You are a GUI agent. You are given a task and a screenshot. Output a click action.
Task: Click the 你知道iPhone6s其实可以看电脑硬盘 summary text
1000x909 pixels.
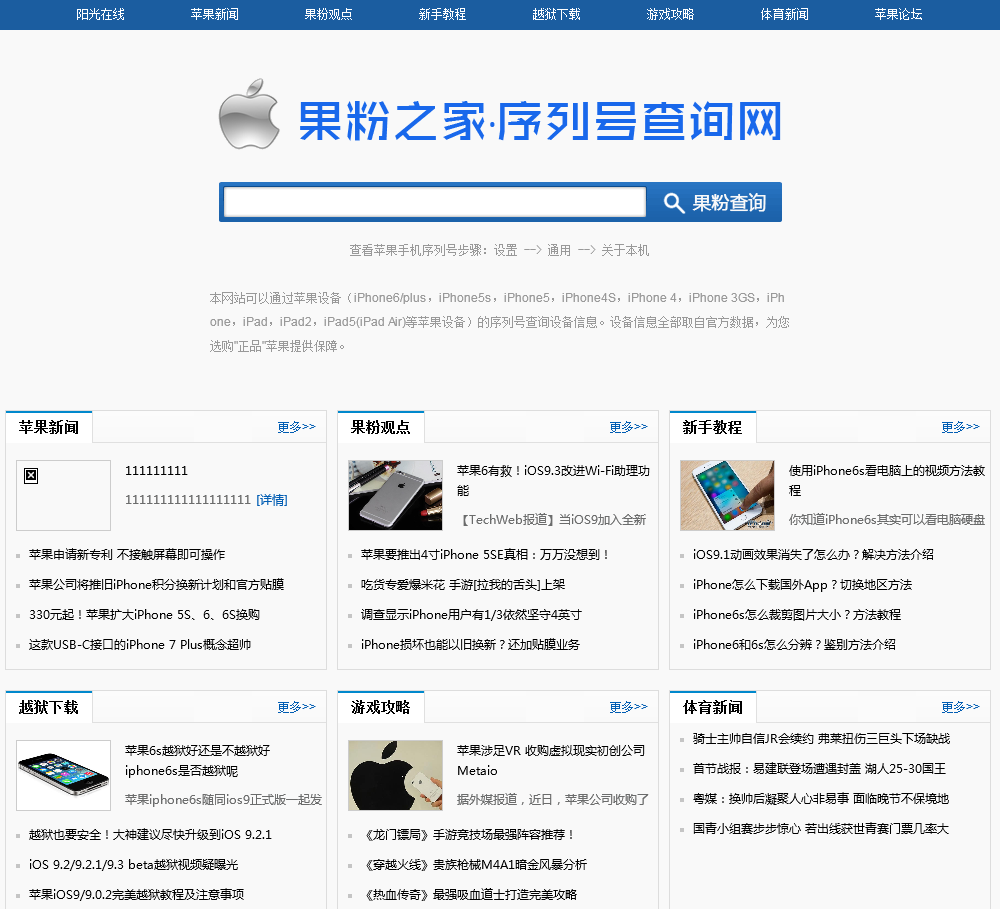887,519
